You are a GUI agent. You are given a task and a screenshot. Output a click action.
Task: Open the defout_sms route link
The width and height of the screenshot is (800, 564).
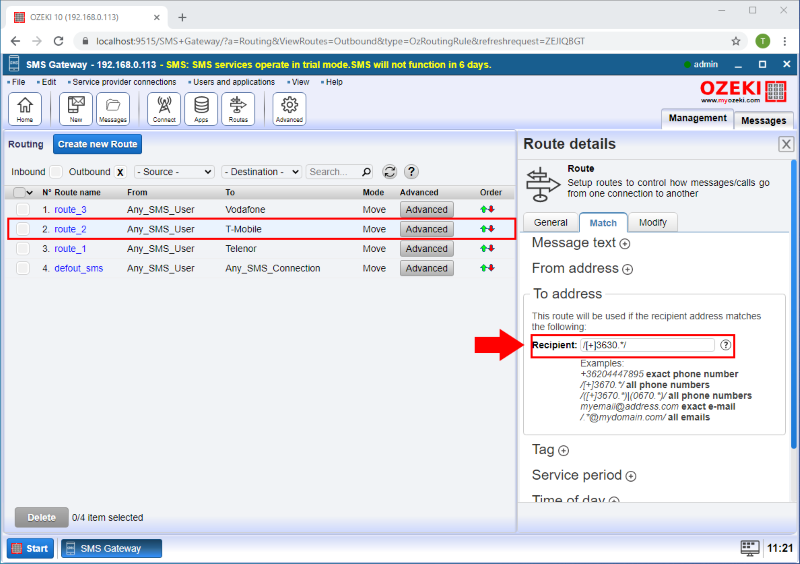[x=79, y=268]
